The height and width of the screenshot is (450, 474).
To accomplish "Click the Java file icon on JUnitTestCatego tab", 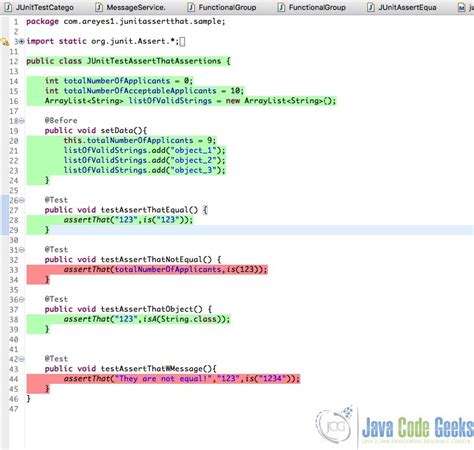I will pos(8,7).
